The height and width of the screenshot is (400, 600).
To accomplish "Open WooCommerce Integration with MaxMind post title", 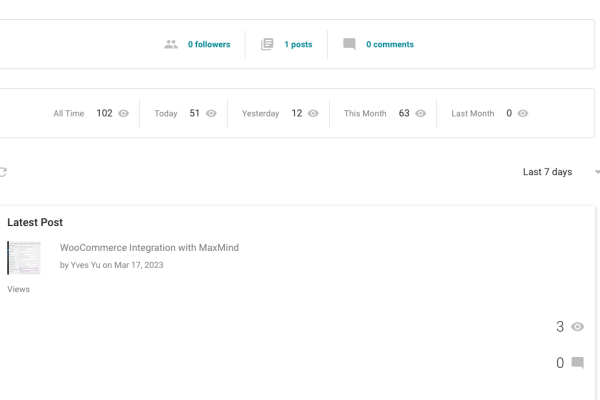I will click(x=149, y=248).
